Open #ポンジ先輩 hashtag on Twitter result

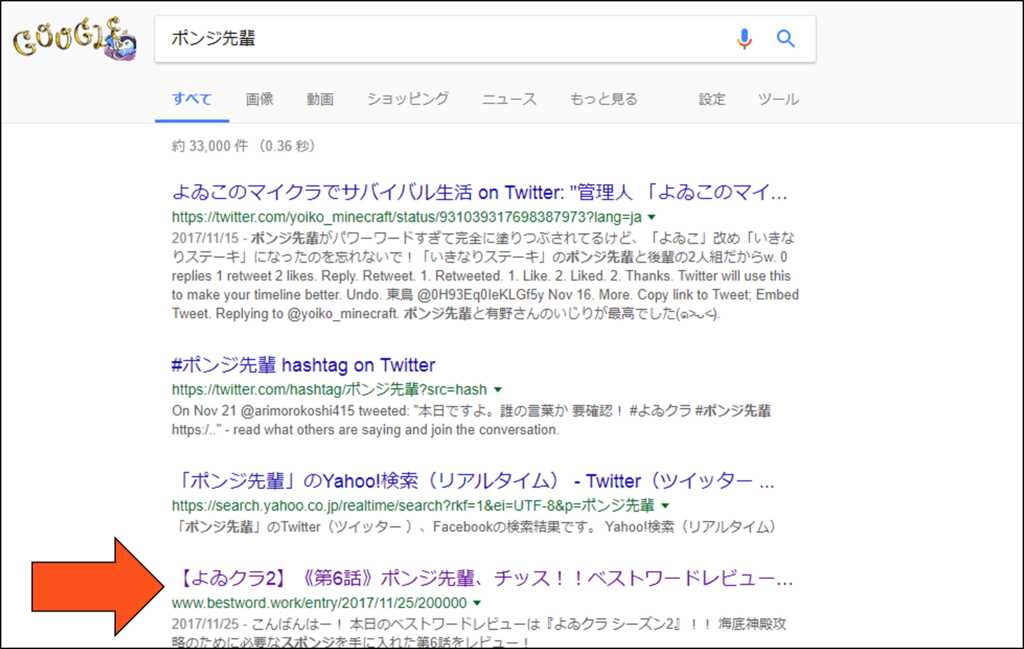pos(303,364)
